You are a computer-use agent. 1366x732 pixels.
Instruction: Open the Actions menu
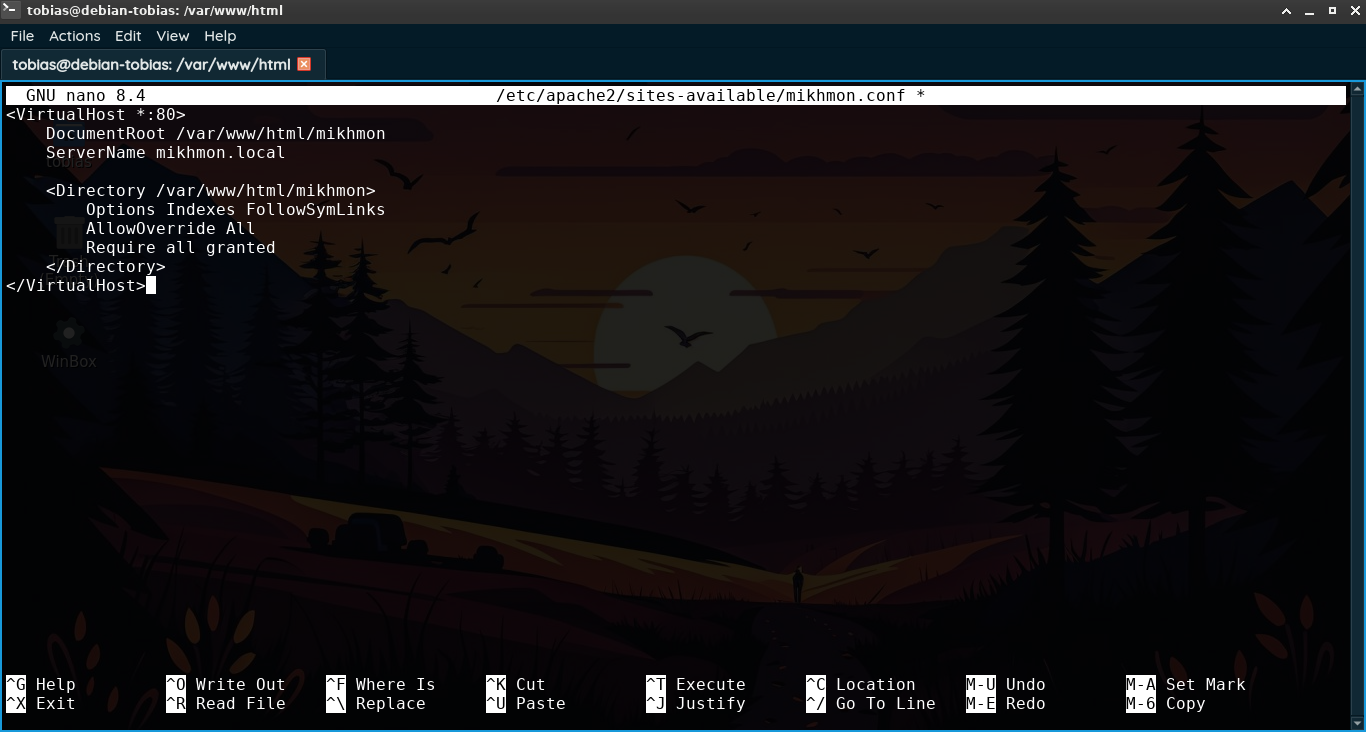click(75, 36)
